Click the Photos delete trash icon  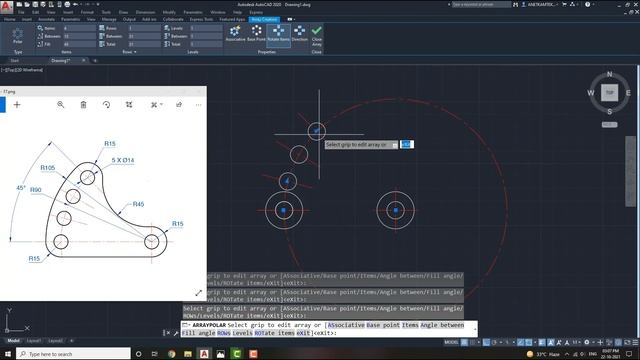[83, 105]
